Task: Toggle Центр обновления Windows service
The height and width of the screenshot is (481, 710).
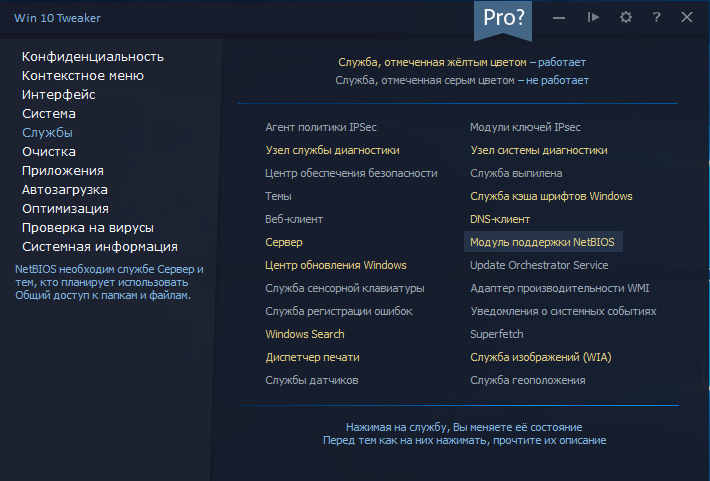Action: (x=336, y=265)
